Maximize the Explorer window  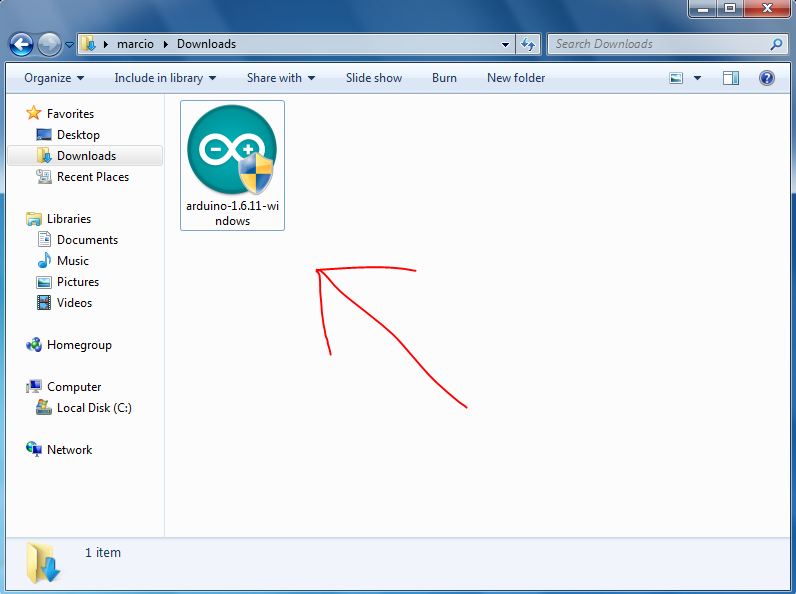(x=729, y=8)
